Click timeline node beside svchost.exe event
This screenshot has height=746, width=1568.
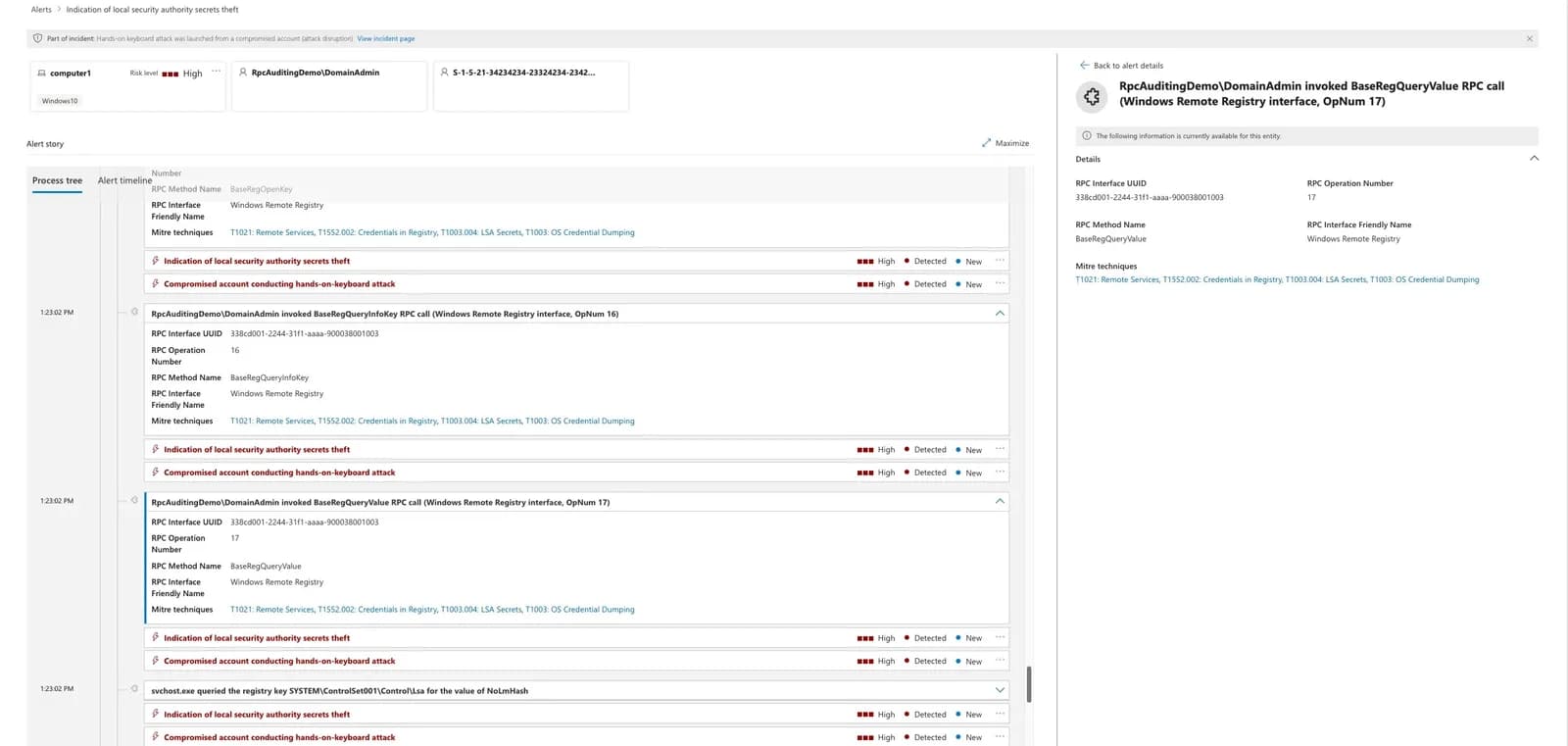pyautogui.click(x=134, y=688)
